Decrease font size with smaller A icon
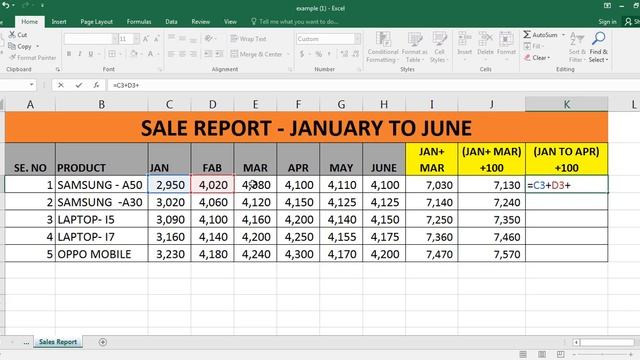Viewport: 640px width, 360px height. (x=156, y=39)
